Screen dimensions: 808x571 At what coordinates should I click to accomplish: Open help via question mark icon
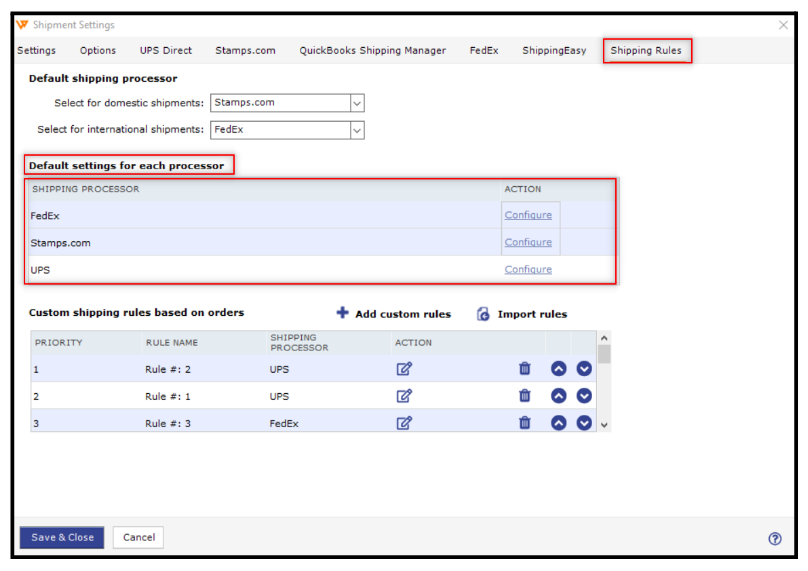pos(775,538)
